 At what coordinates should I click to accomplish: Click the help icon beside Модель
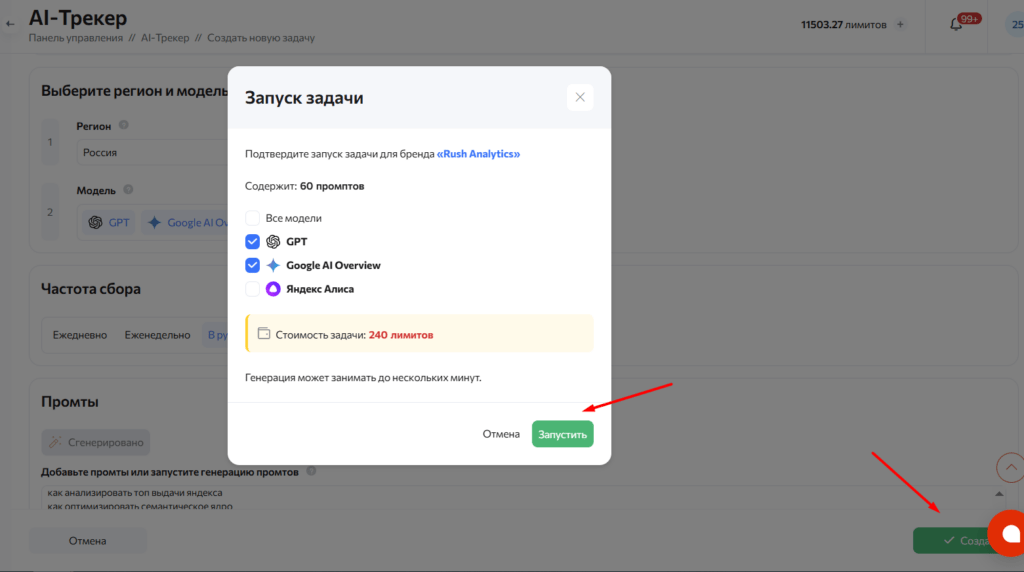[129, 190]
